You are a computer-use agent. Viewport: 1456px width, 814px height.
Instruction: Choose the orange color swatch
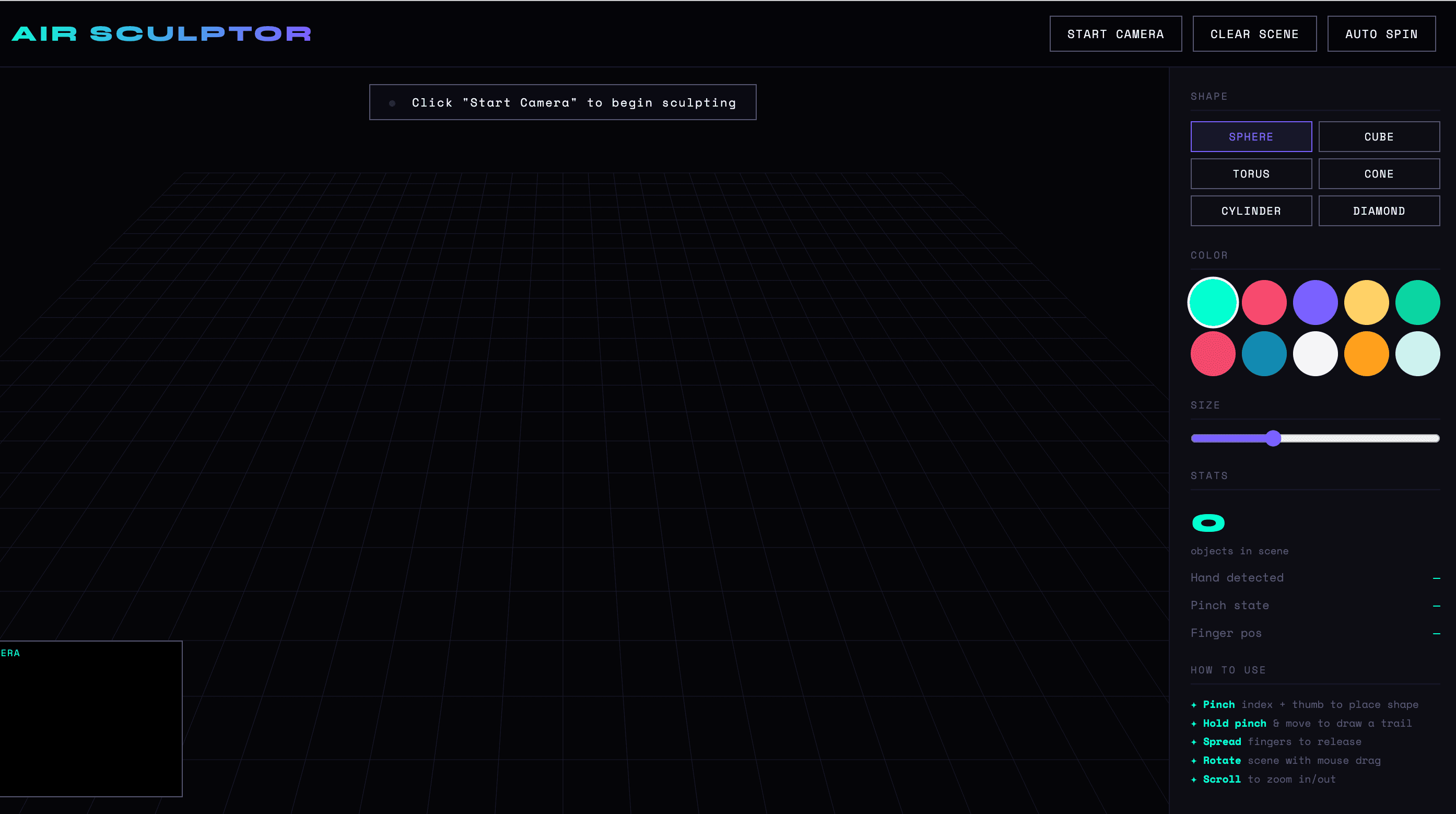tap(1366, 354)
